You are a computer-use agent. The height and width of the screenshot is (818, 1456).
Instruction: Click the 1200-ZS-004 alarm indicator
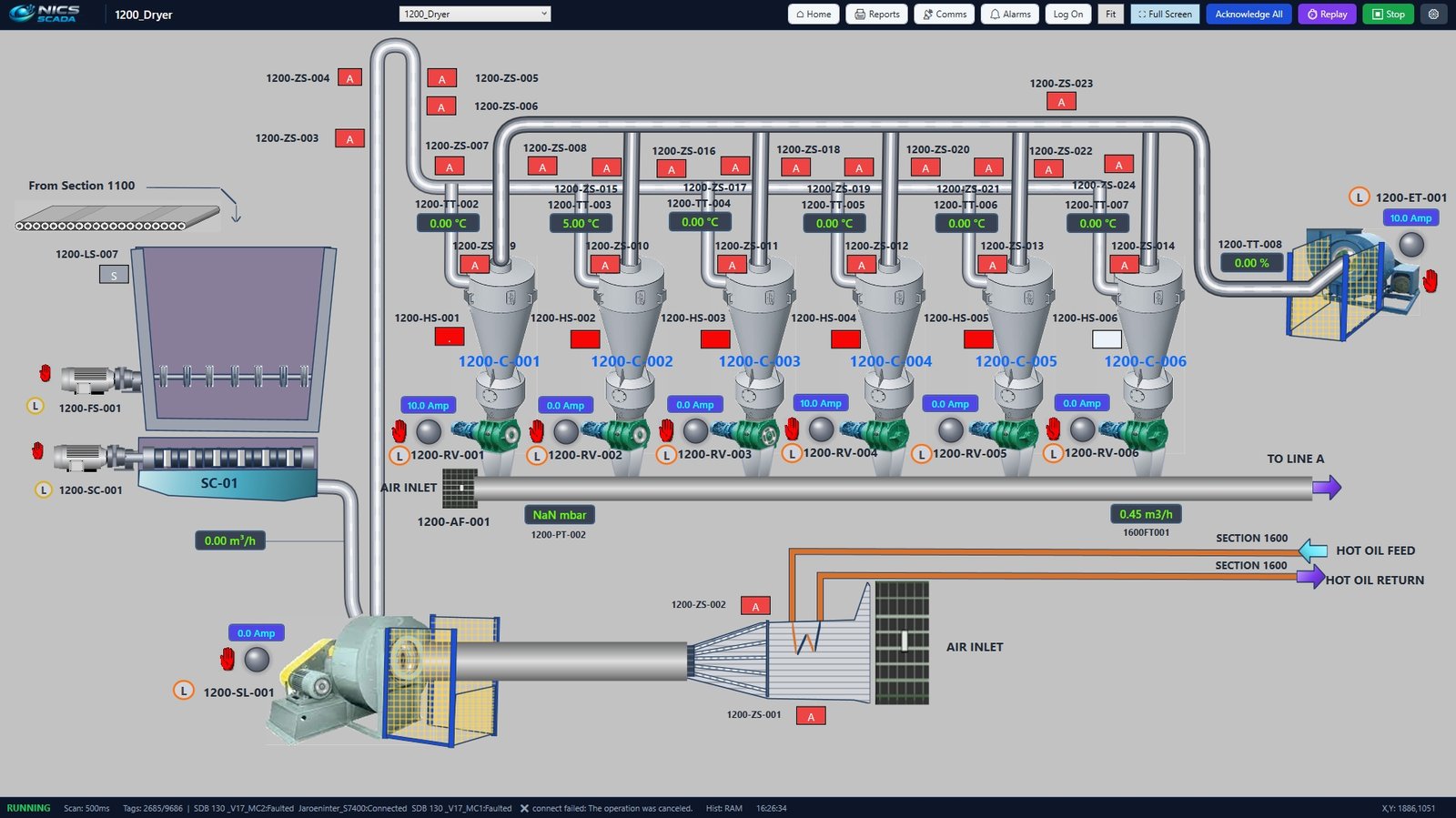349,78
